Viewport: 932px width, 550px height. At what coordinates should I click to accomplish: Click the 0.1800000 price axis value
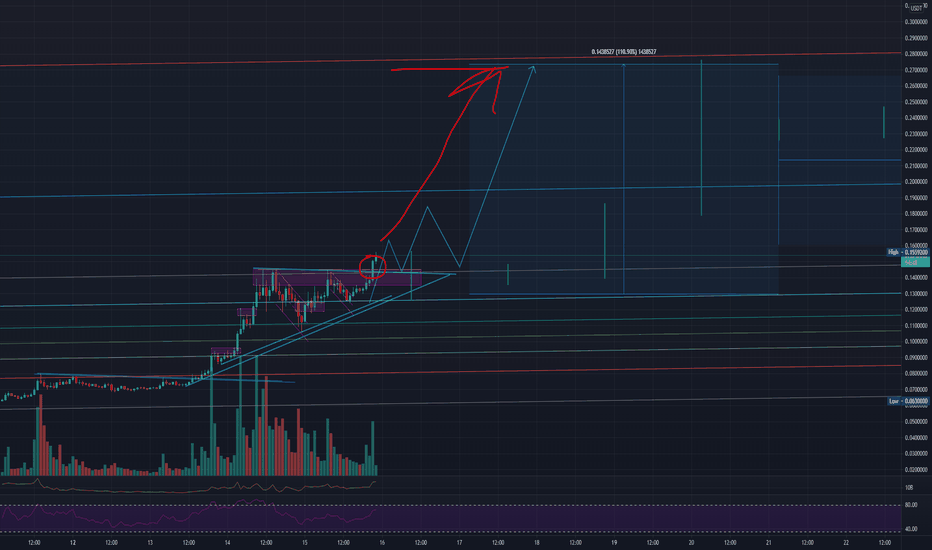[x=916, y=213]
